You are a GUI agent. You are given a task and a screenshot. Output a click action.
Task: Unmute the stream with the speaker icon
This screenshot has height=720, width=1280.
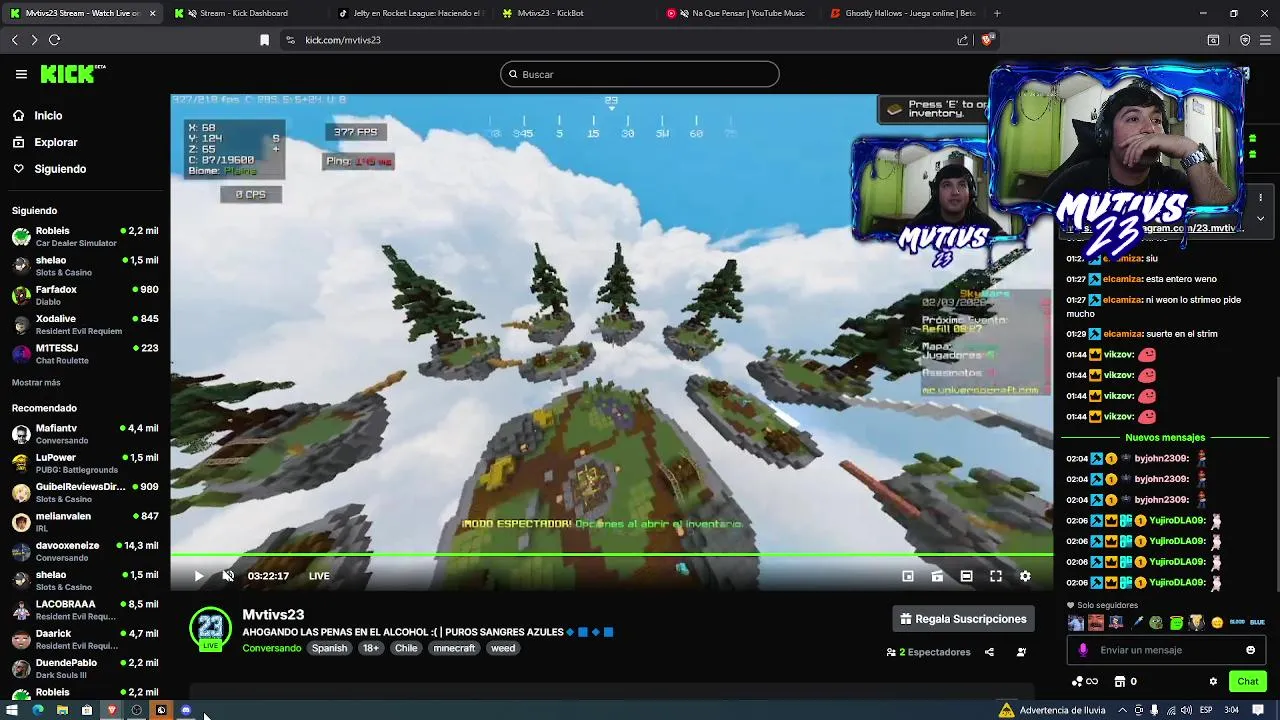228,576
